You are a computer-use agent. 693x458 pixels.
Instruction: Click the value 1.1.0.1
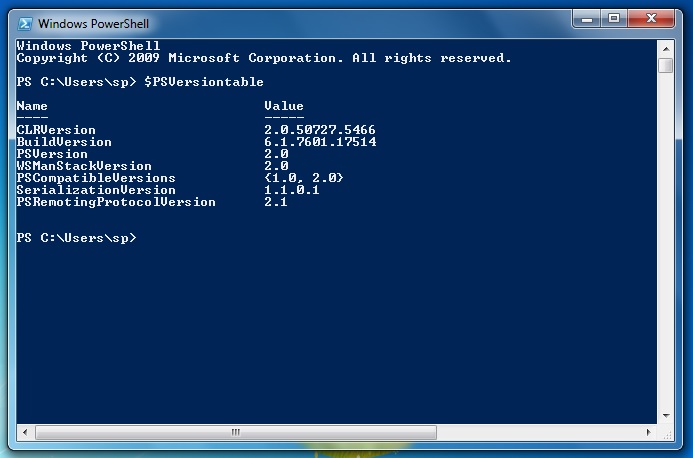pyautogui.click(x=292, y=190)
